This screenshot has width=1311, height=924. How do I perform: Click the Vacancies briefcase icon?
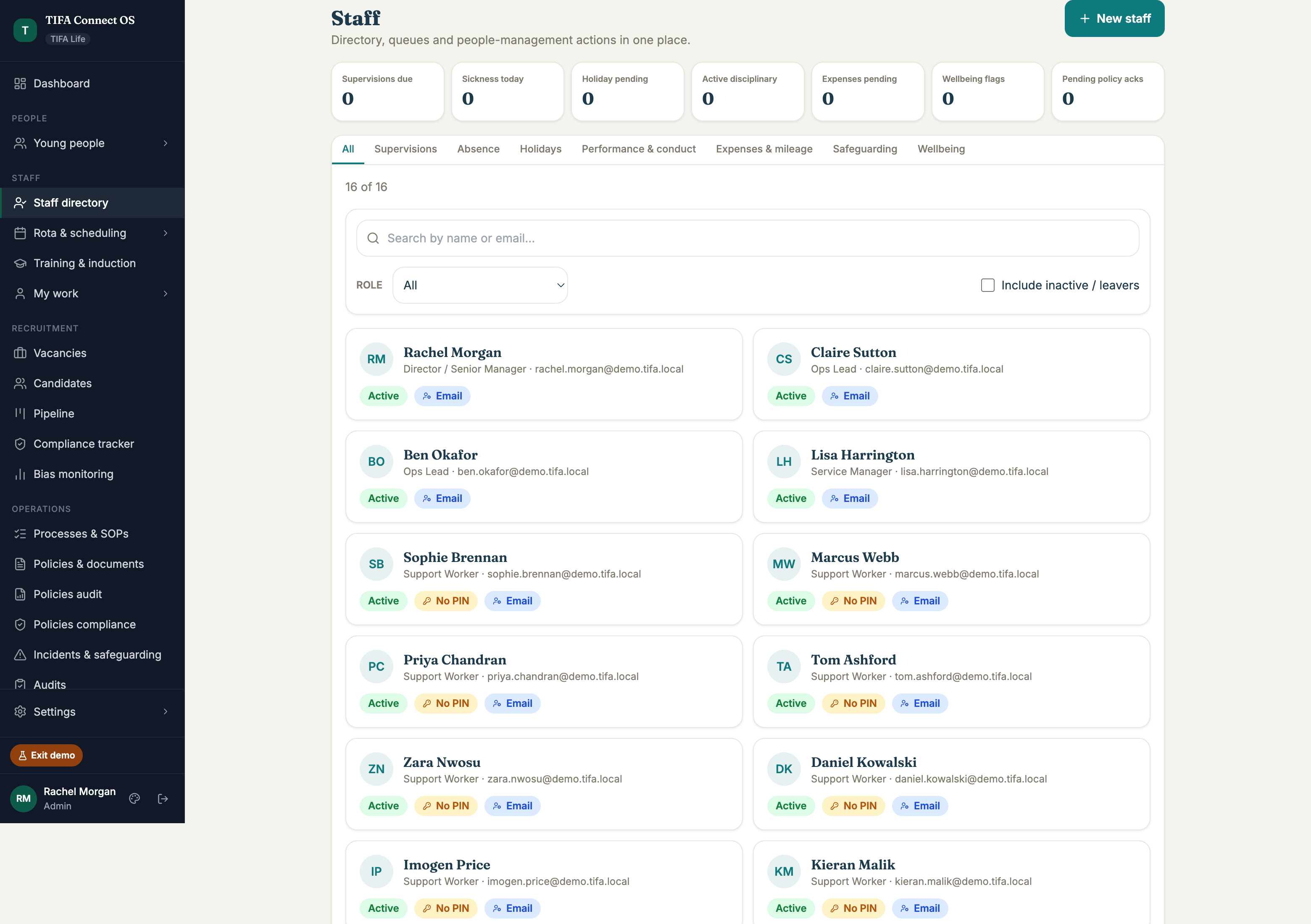[x=20, y=353]
